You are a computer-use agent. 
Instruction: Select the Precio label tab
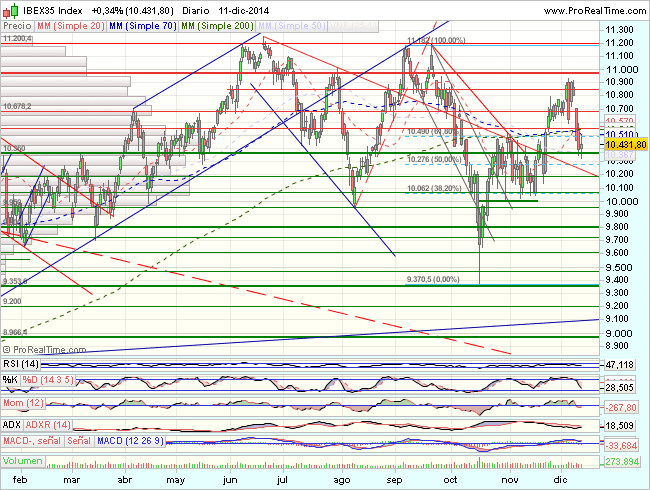[x=17, y=26]
